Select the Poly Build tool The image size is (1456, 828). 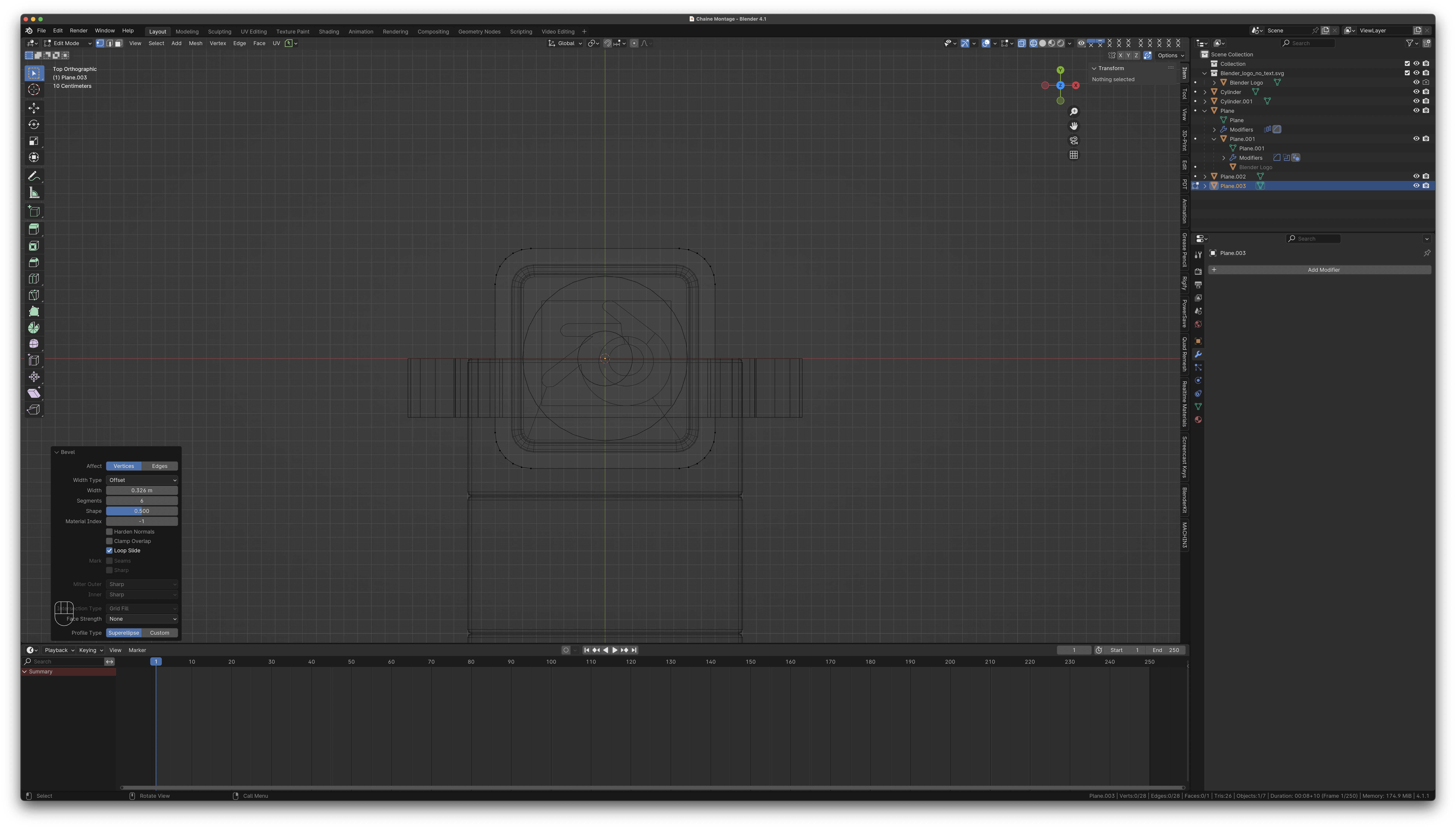point(34,312)
